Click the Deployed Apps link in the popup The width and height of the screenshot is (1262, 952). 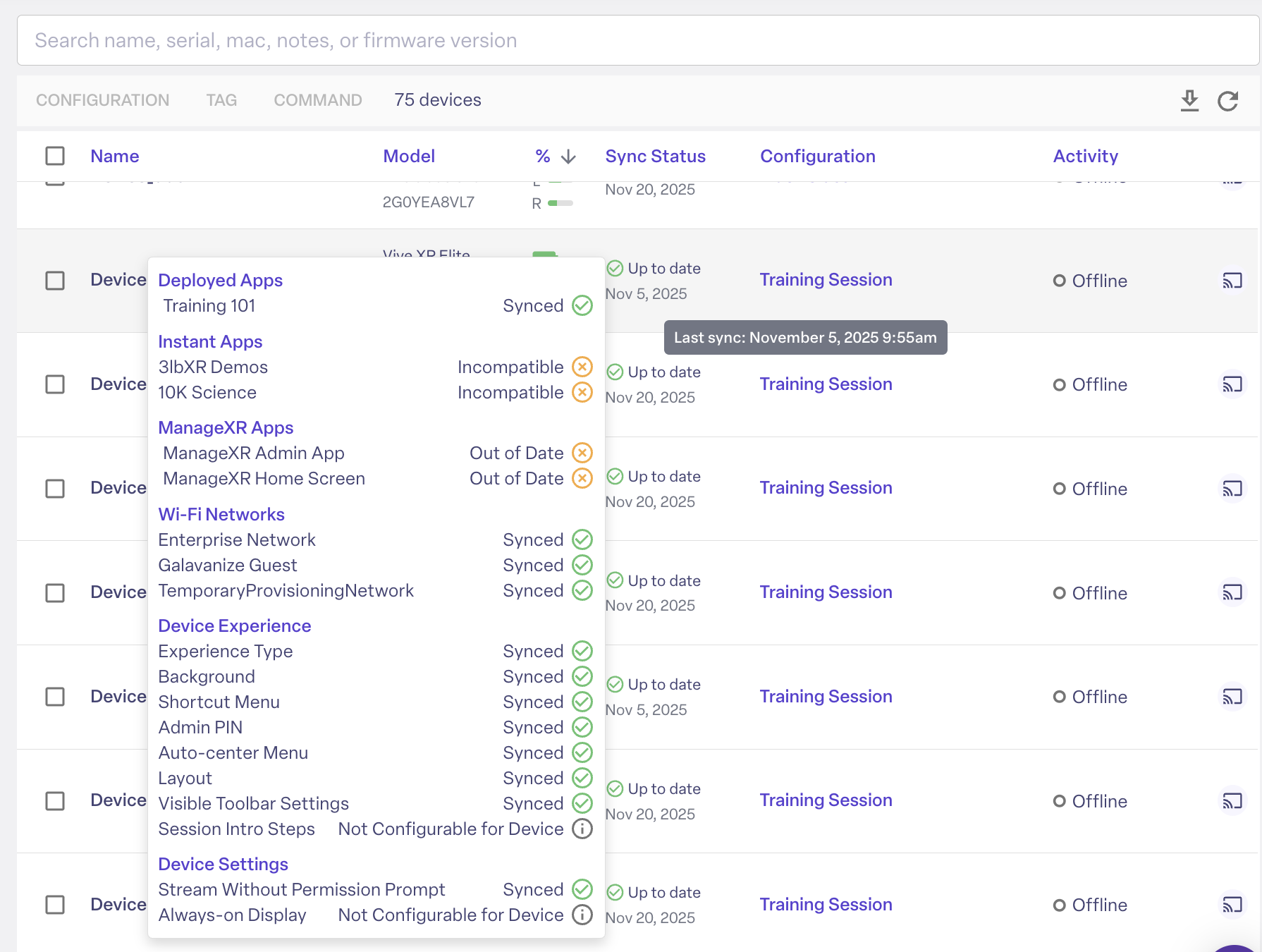coord(221,280)
